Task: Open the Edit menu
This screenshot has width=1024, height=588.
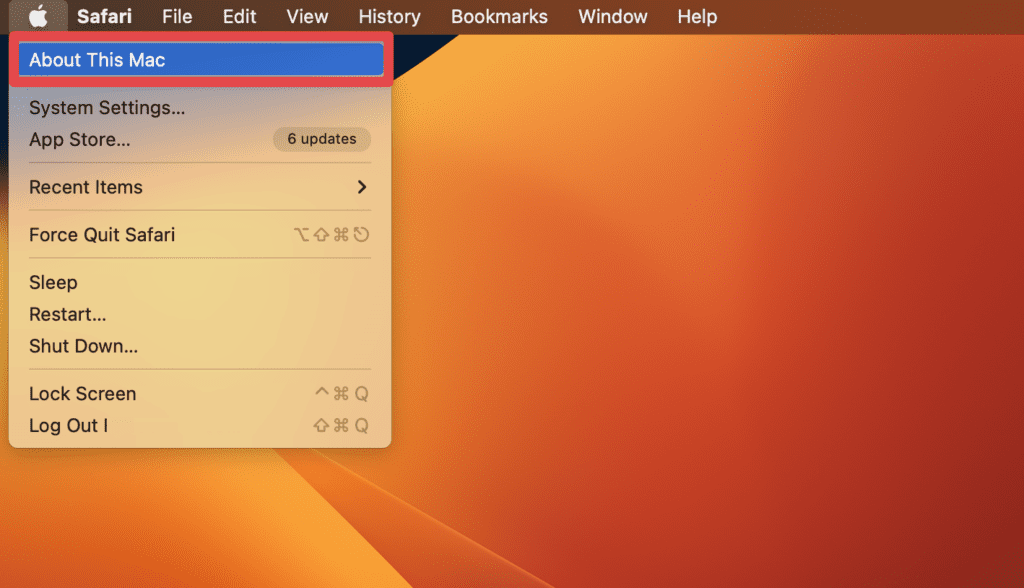Action: coord(239,16)
